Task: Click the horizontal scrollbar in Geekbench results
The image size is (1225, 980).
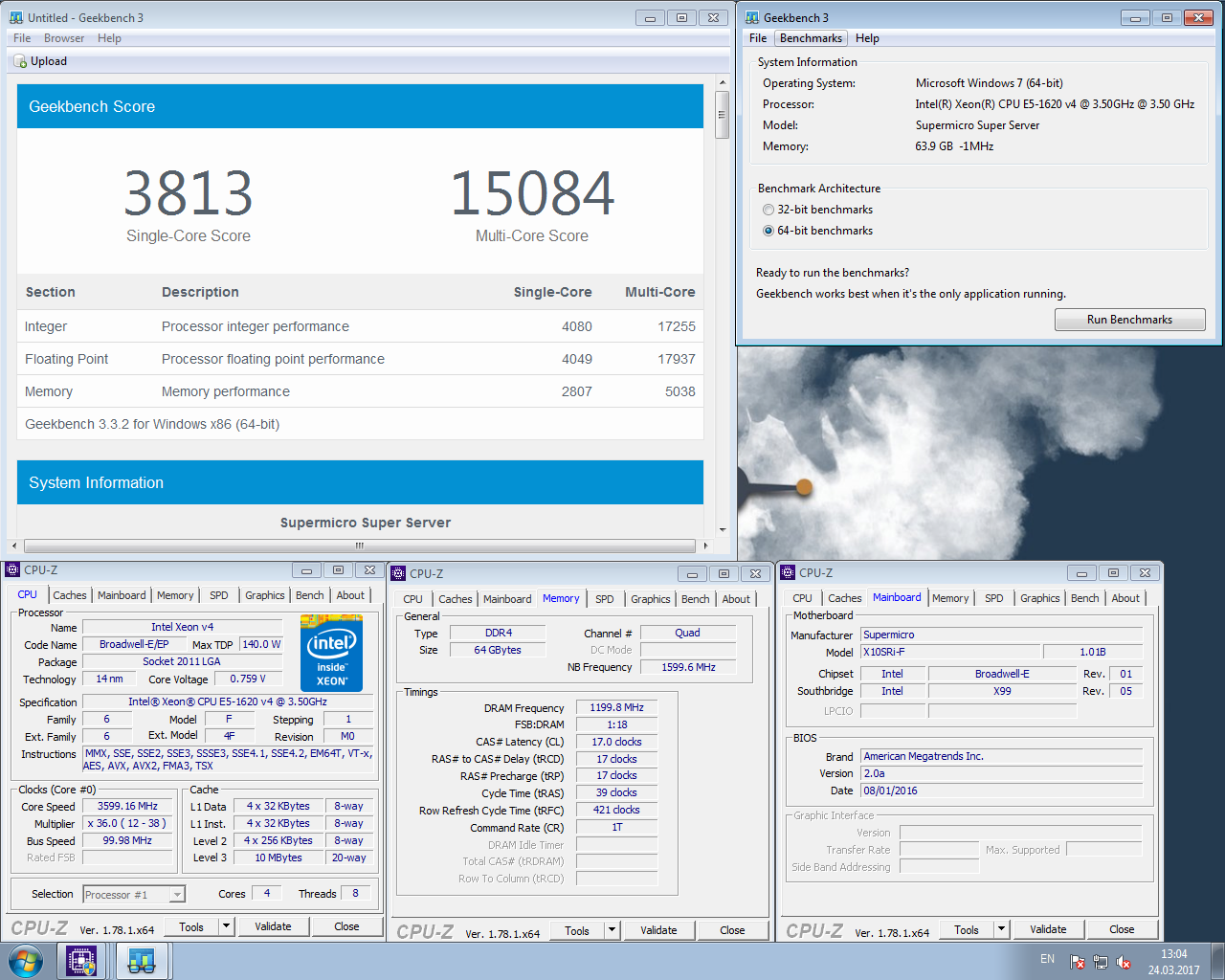Action: [x=360, y=546]
